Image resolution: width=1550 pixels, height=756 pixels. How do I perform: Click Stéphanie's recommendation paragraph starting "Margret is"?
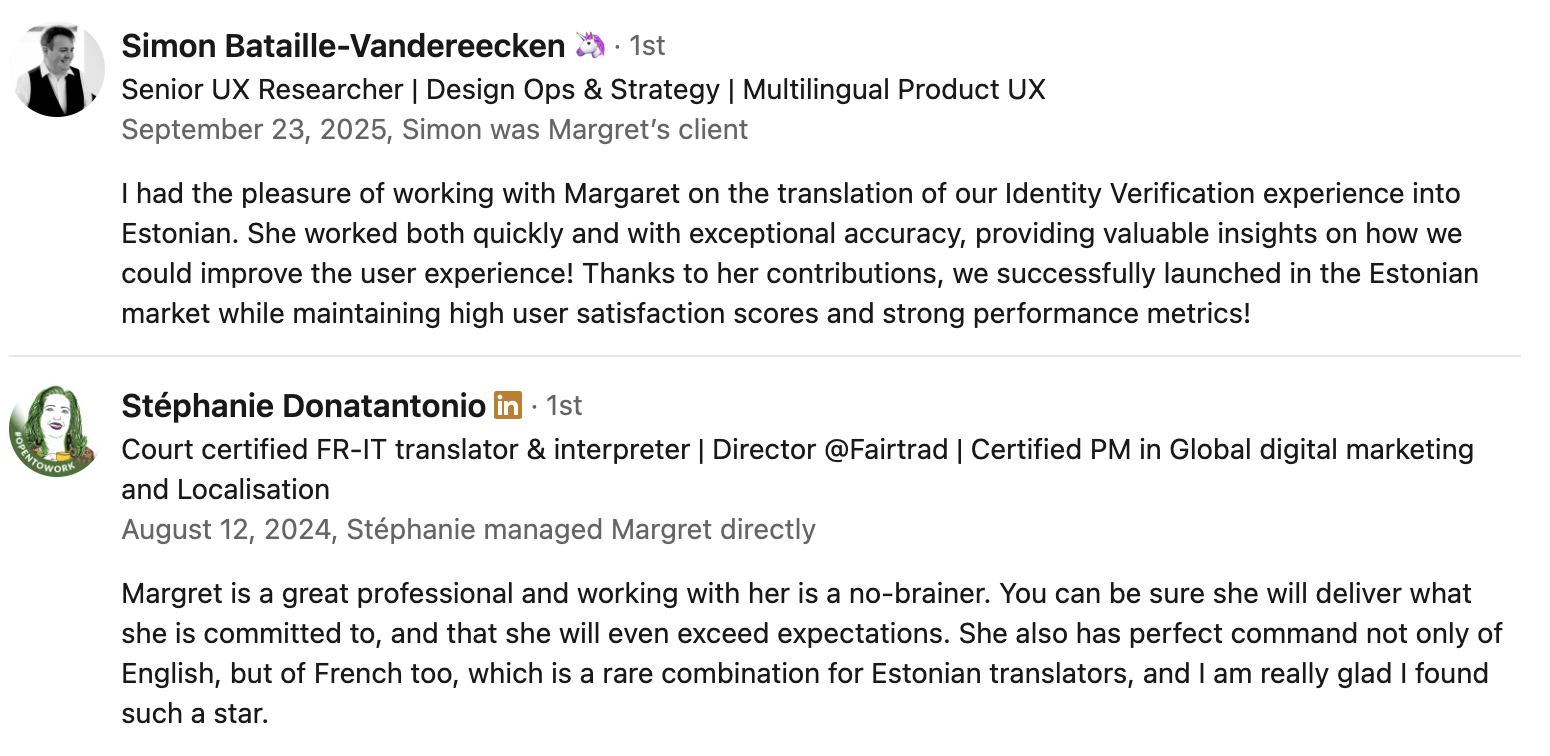(810, 653)
